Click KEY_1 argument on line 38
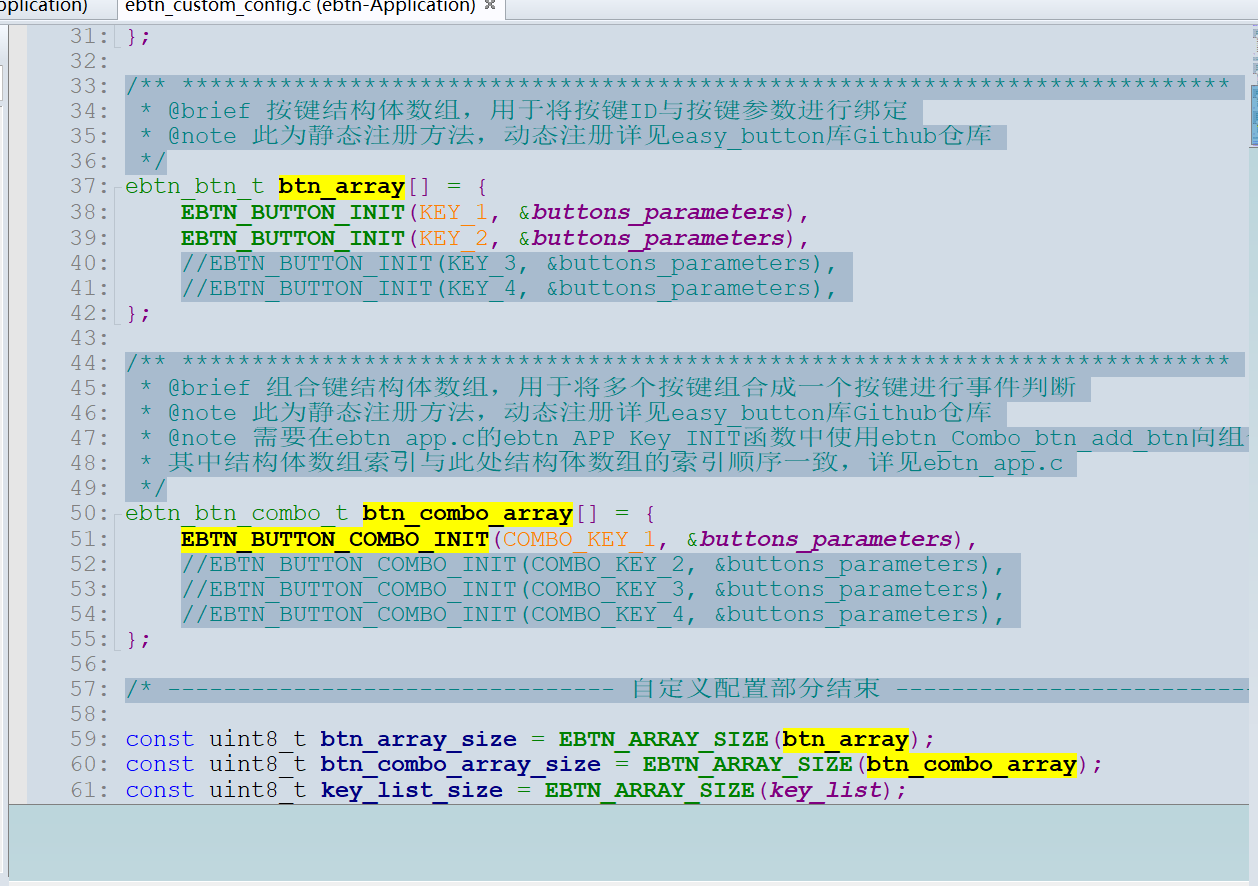Viewport: 1258px width, 886px height. click(453, 212)
